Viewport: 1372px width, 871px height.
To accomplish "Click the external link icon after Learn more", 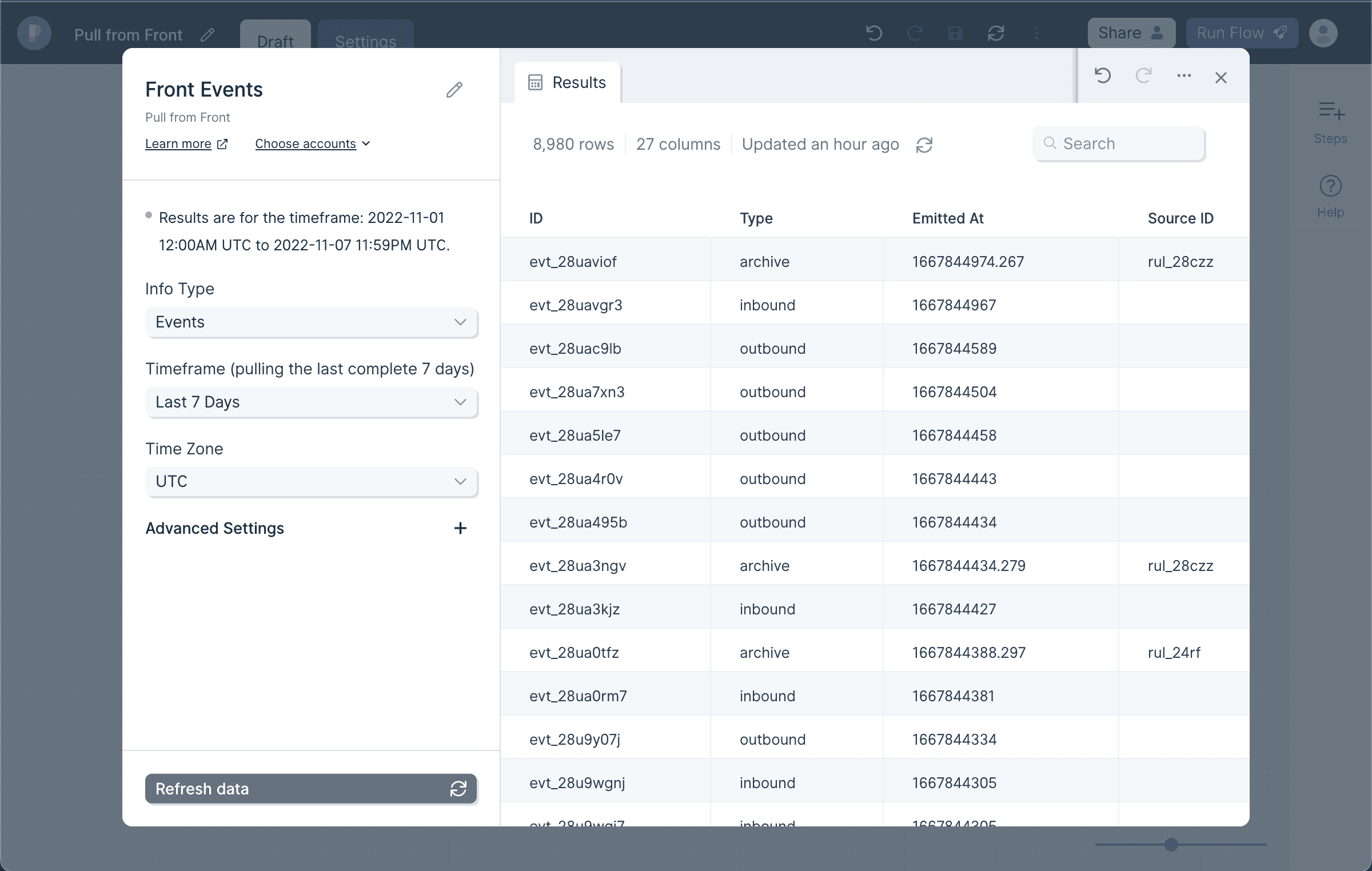I will click(222, 144).
